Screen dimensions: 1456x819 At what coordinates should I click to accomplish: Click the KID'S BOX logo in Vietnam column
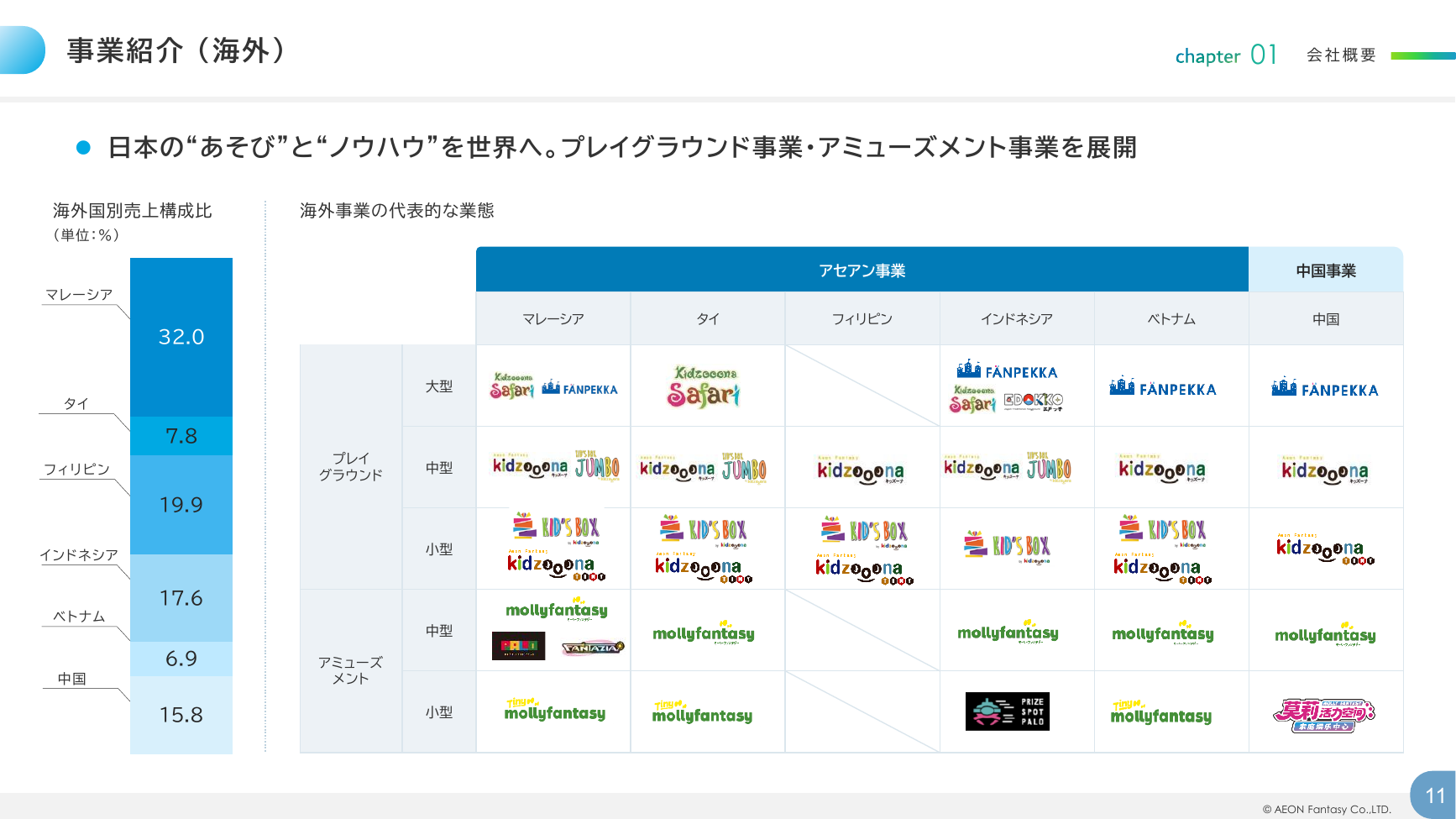coord(1162,531)
